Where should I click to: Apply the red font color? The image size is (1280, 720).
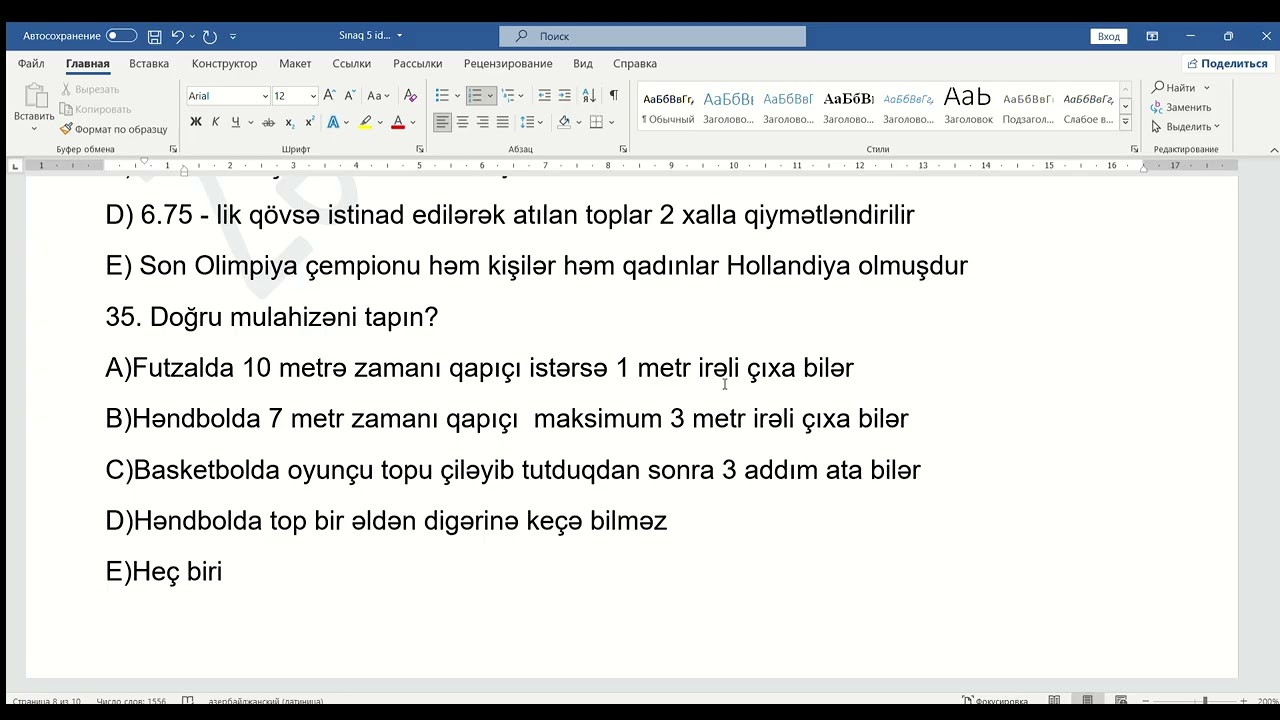(x=398, y=122)
